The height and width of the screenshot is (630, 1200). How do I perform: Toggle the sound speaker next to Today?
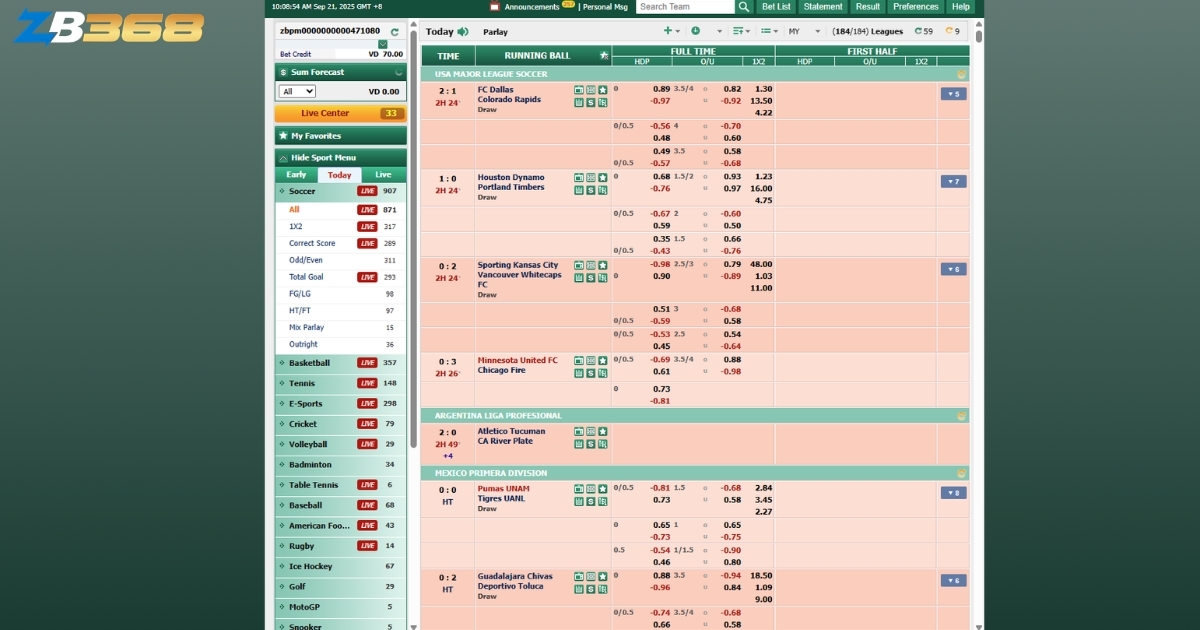463,32
